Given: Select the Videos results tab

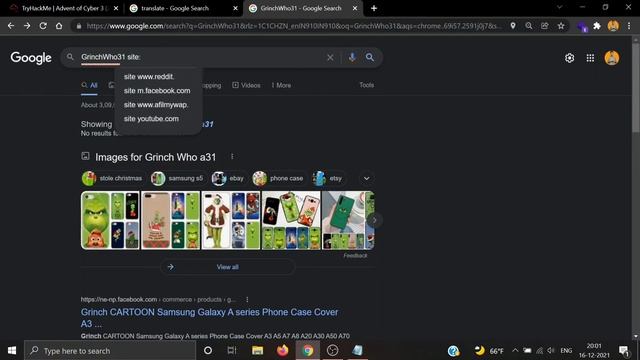Looking at the screenshot, I should click(246, 85).
